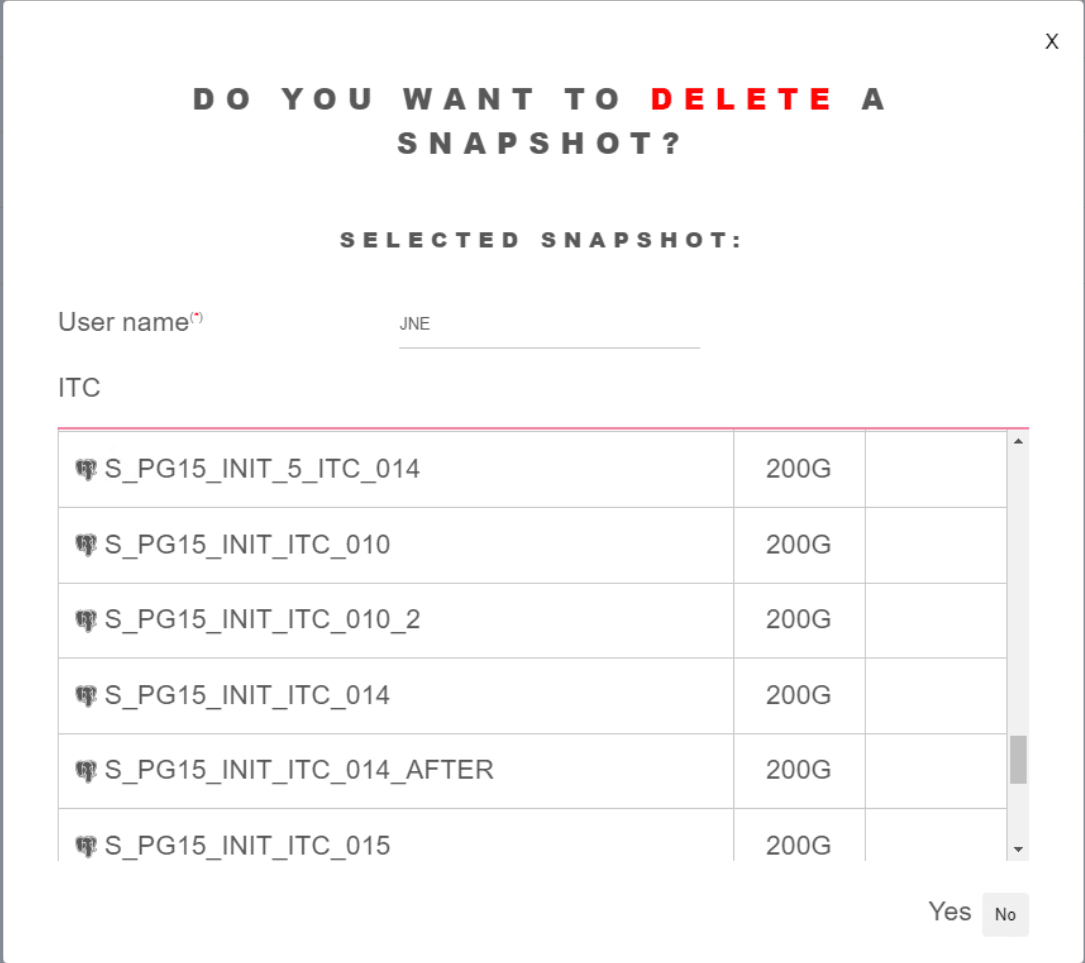Select snapshot S_PG15_INIT_ITC_010_2
Image resolution: width=1085 pixels, height=963 pixels.
pos(262,620)
